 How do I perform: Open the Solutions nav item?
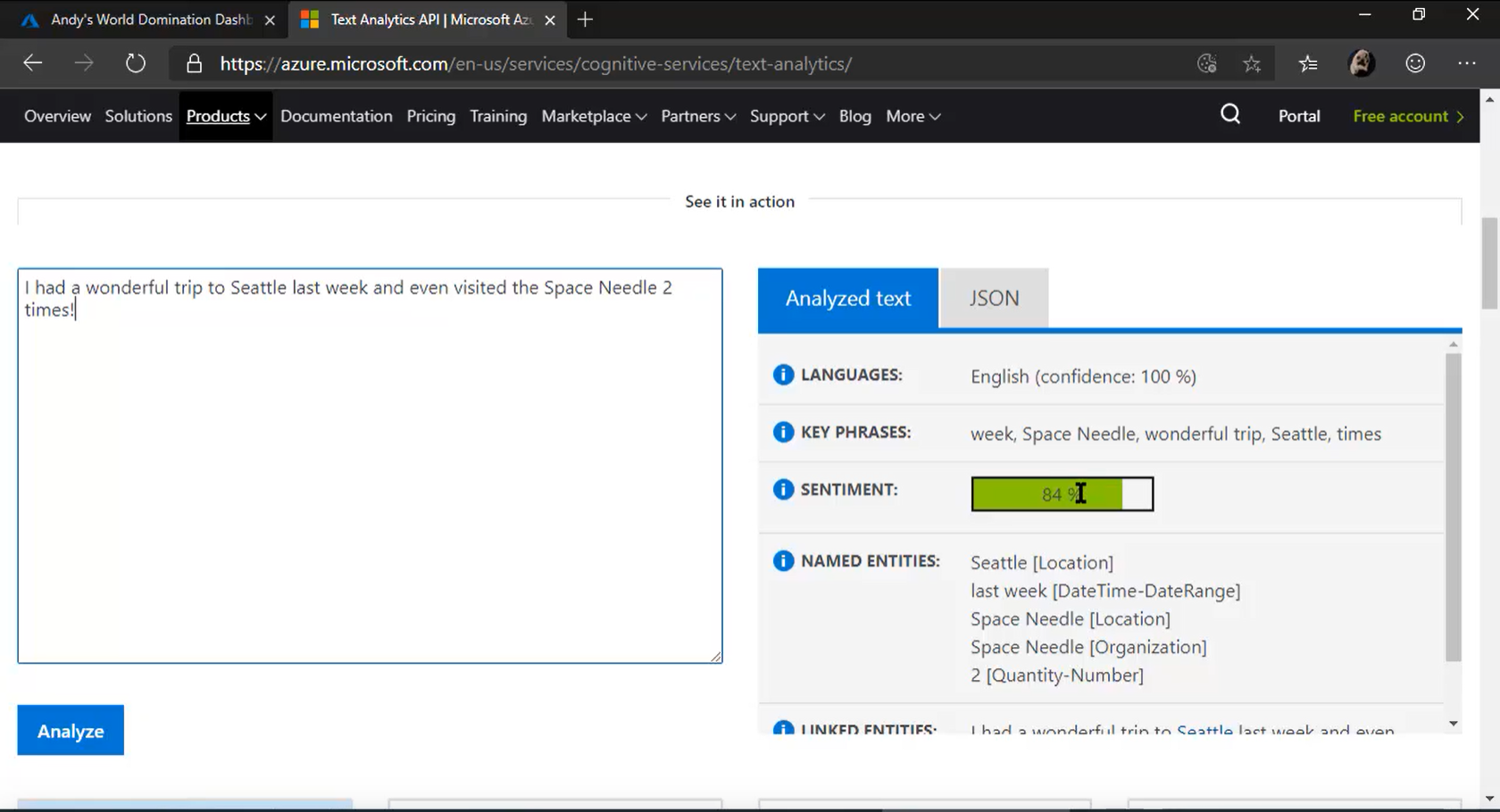coord(138,116)
